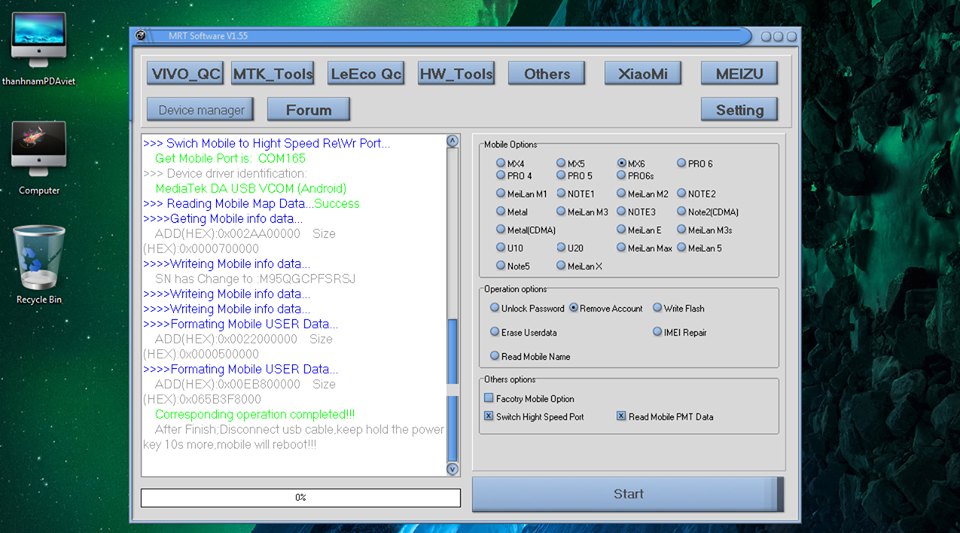Viewport: 960px width, 533px height.
Task: Choose PRO 5 mobile option
Action: click(561, 175)
